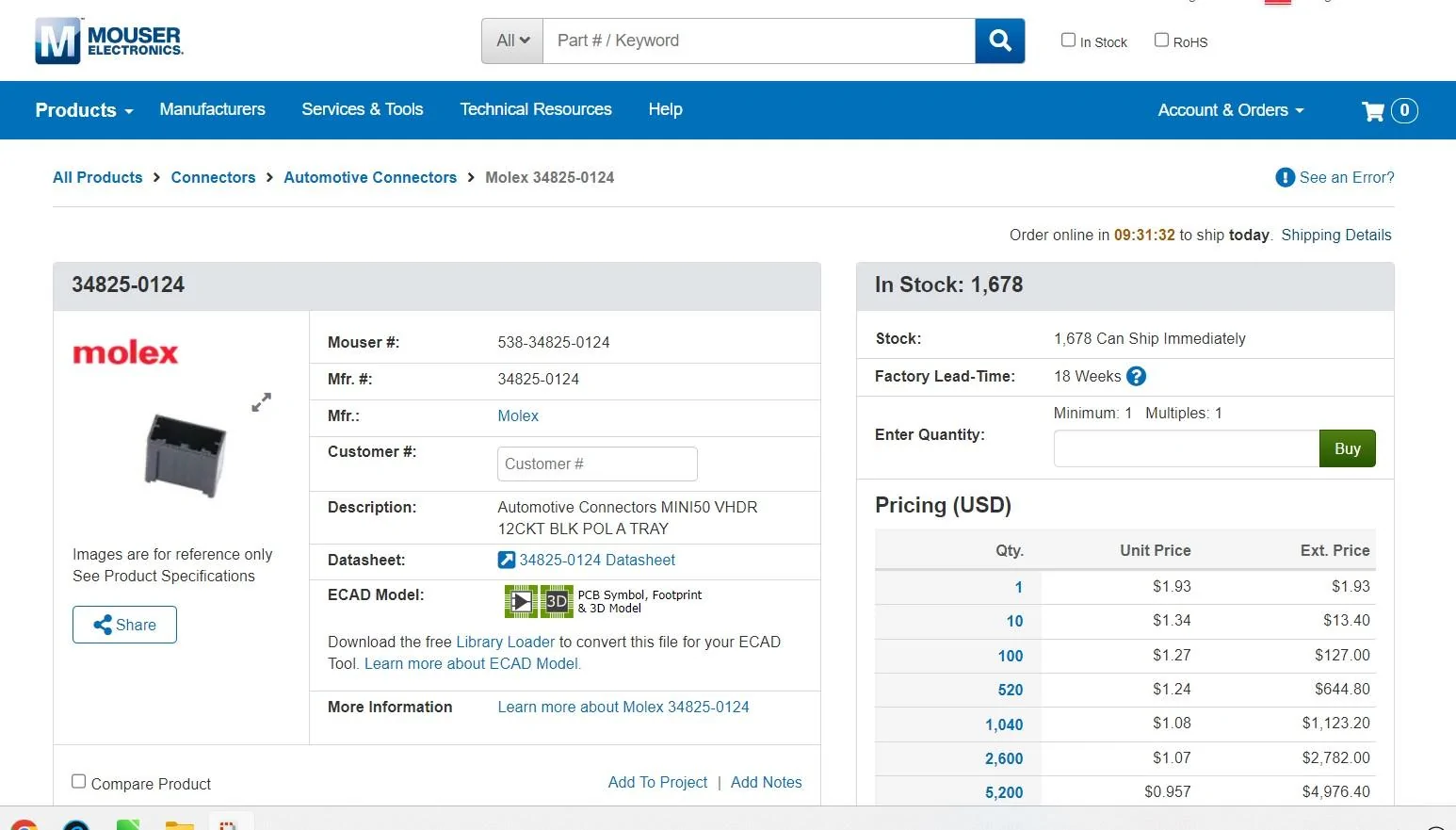This screenshot has height=830, width=1456.
Task: Click the Buy button
Action: [1348, 448]
